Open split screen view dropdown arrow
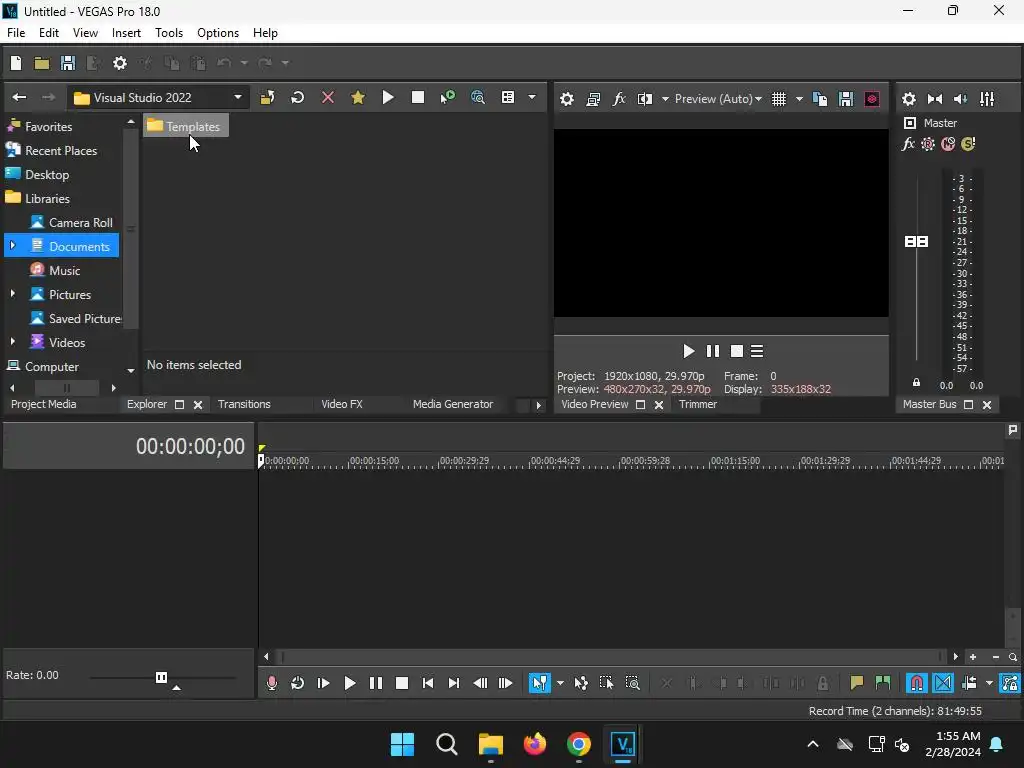 [665, 99]
